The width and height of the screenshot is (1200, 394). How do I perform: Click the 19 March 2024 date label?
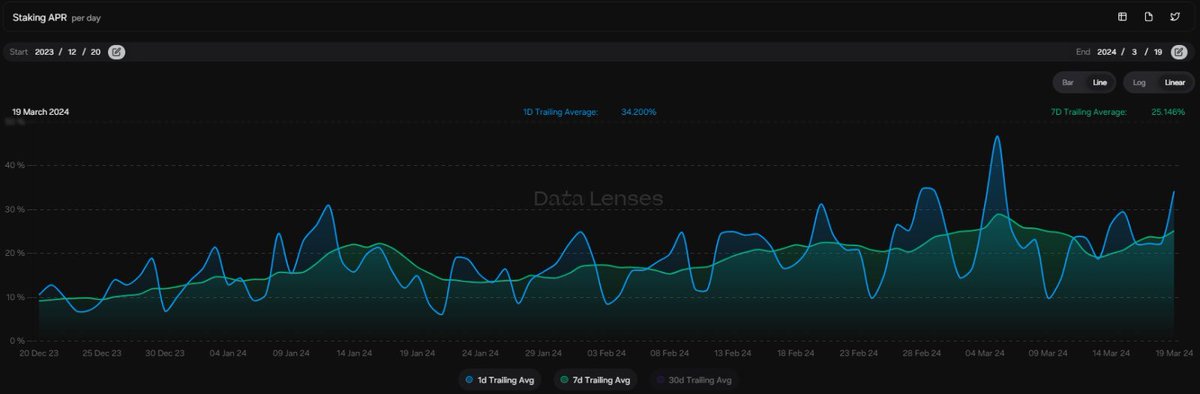[40, 112]
